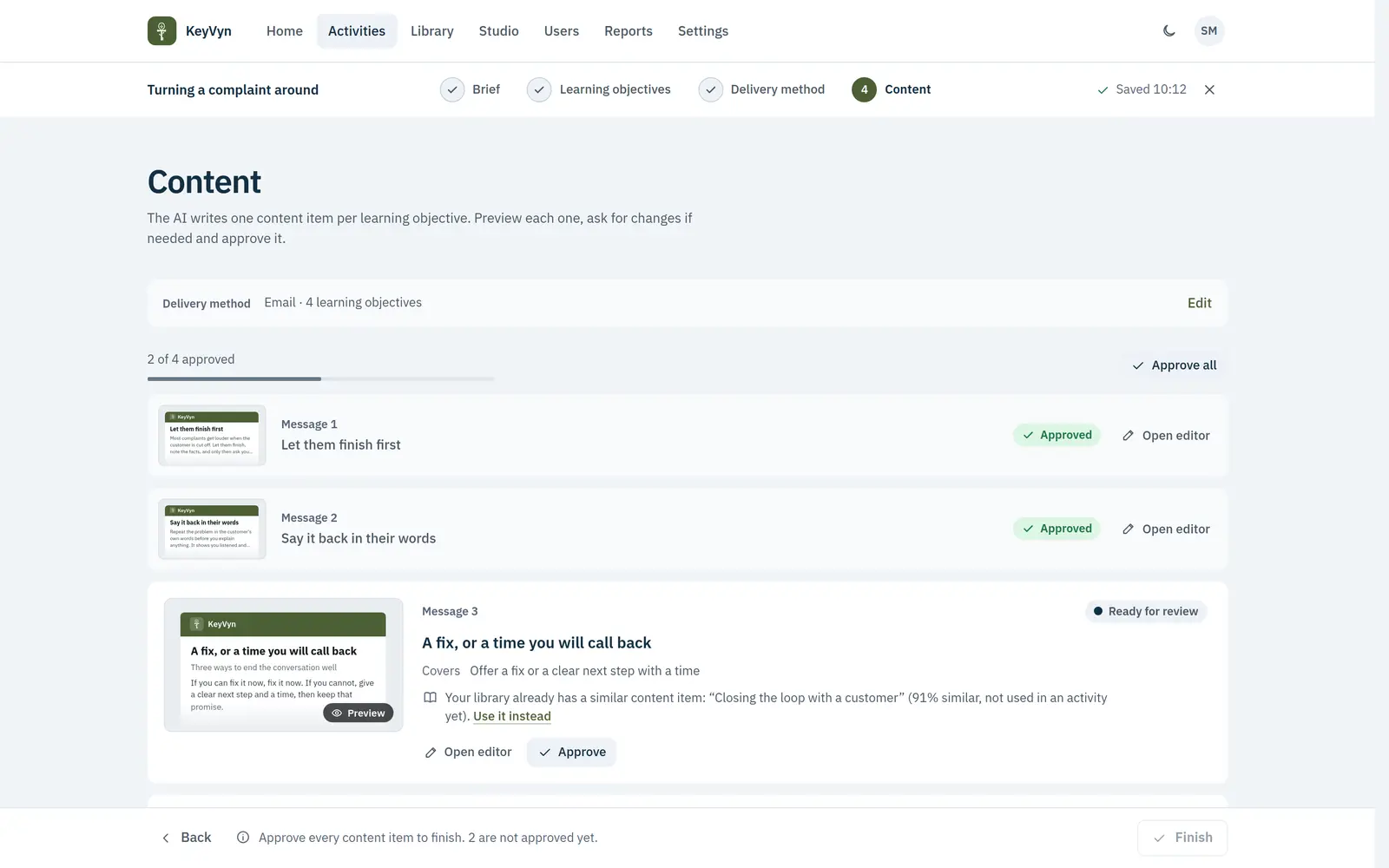
Task: Go Back to the previous step
Action: (x=187, y=838)
